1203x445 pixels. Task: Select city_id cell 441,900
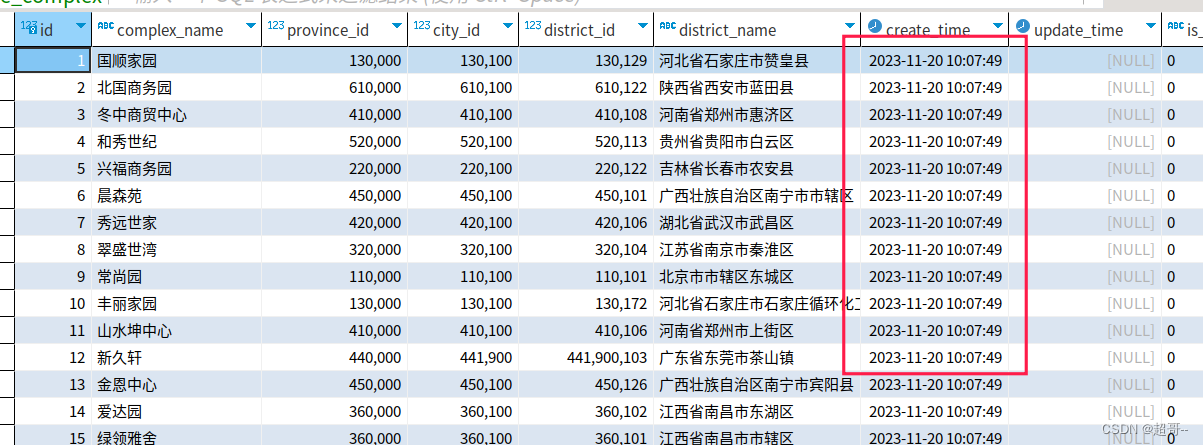point(463,358)
